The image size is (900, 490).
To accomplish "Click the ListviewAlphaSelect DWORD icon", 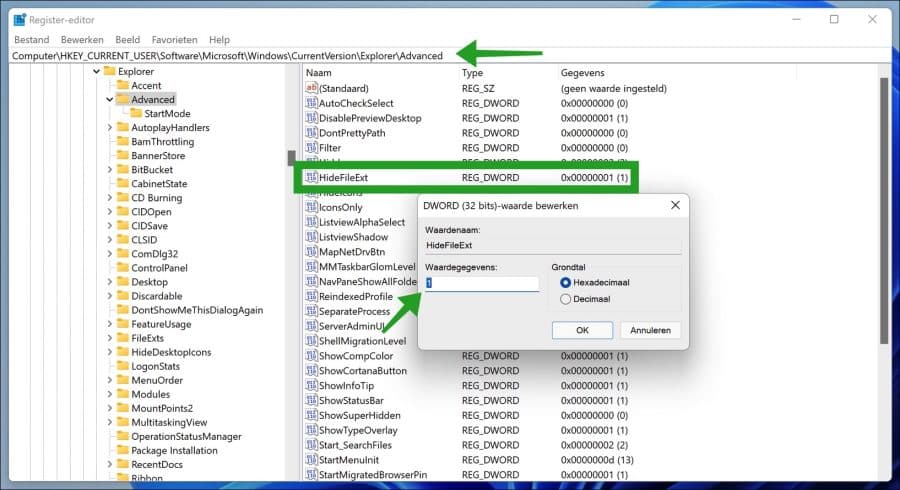I will 312,222.
